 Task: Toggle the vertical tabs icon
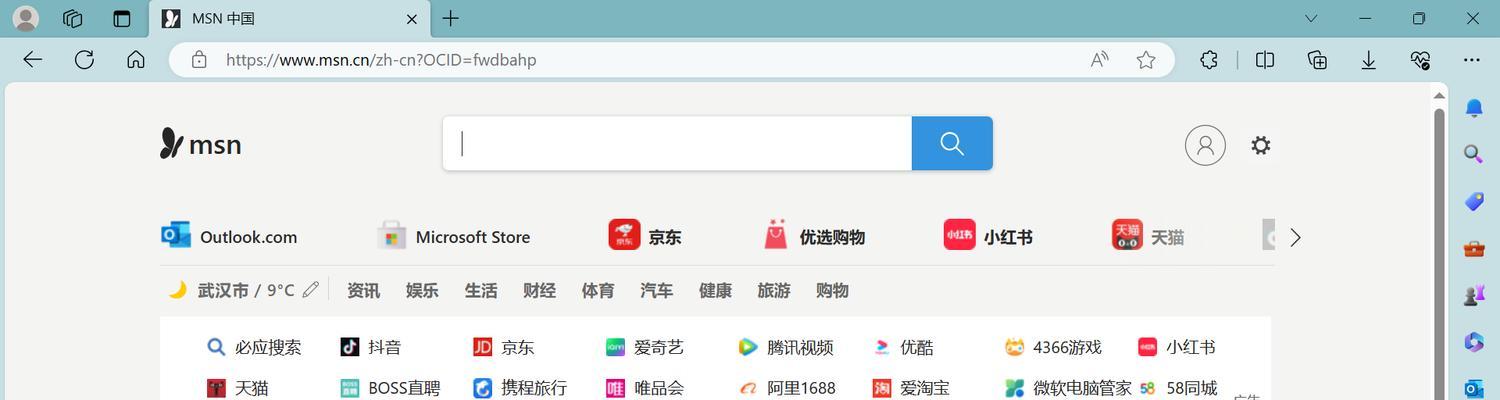click(122, 18)
